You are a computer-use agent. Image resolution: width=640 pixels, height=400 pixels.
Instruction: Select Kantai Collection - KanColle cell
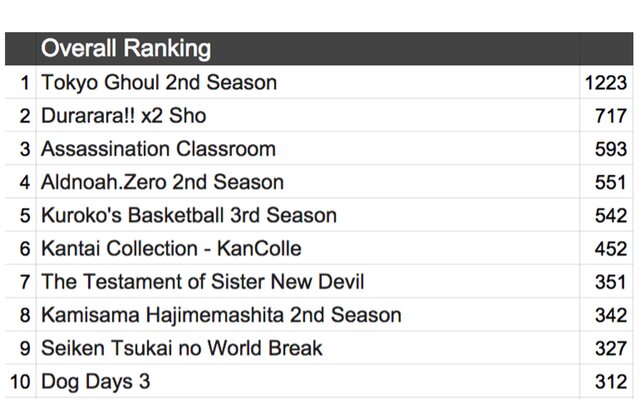[308, 248]
